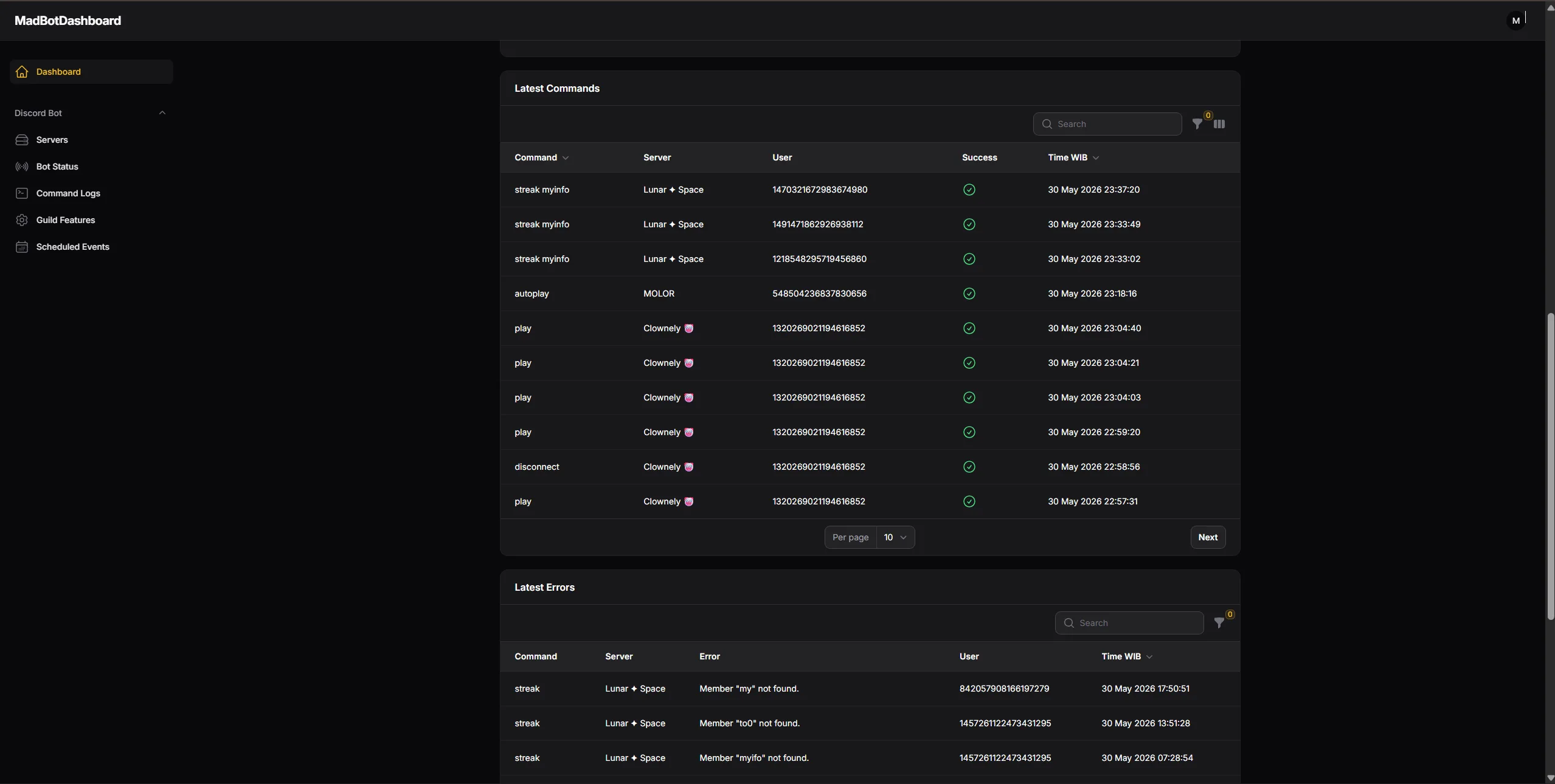Image resolution: width=1555 pixels, height=784 pixels.
Task: Select the Latest Errors heading
Action: pos(544,588)
